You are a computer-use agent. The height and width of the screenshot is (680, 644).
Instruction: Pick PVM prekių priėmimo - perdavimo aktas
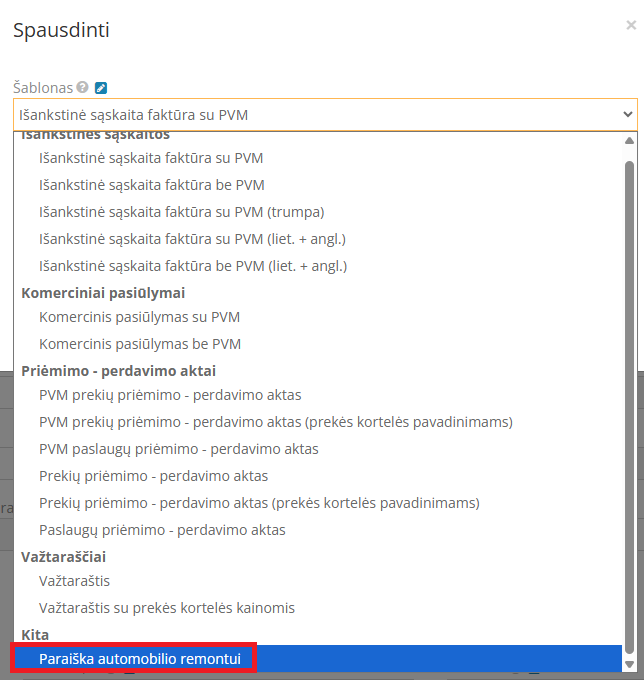[x=170, y=395]
